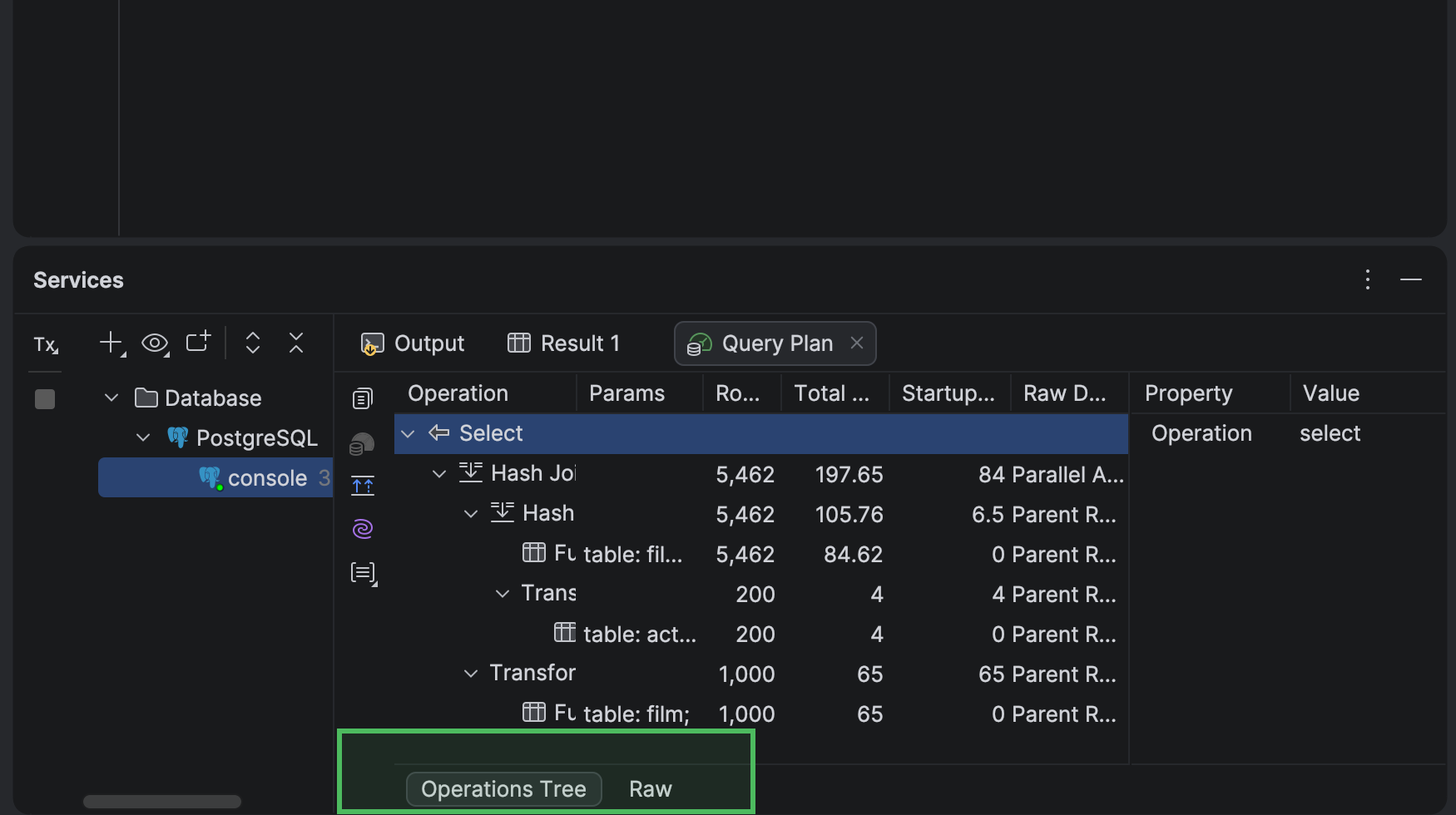
Task: Click the open in new tab icon
Action: [x=198, y=342]
